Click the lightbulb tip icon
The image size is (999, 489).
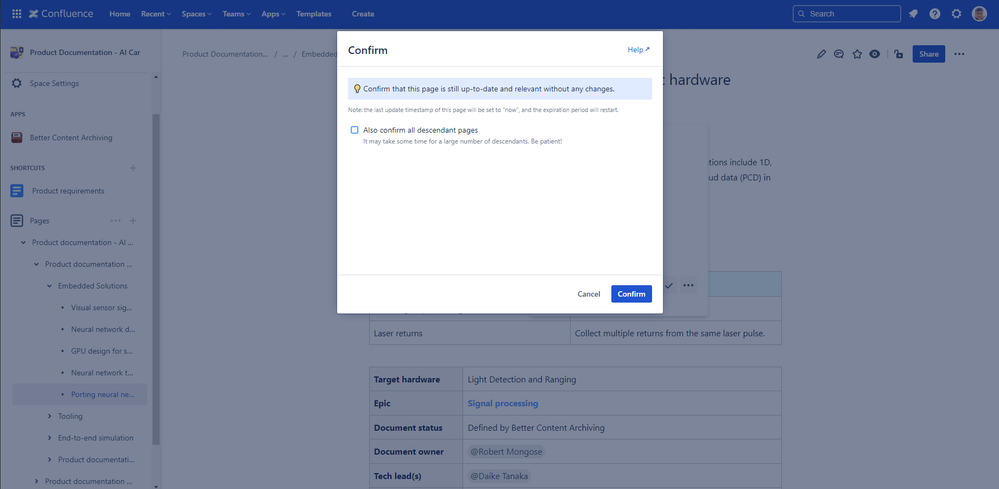point(357,89)
